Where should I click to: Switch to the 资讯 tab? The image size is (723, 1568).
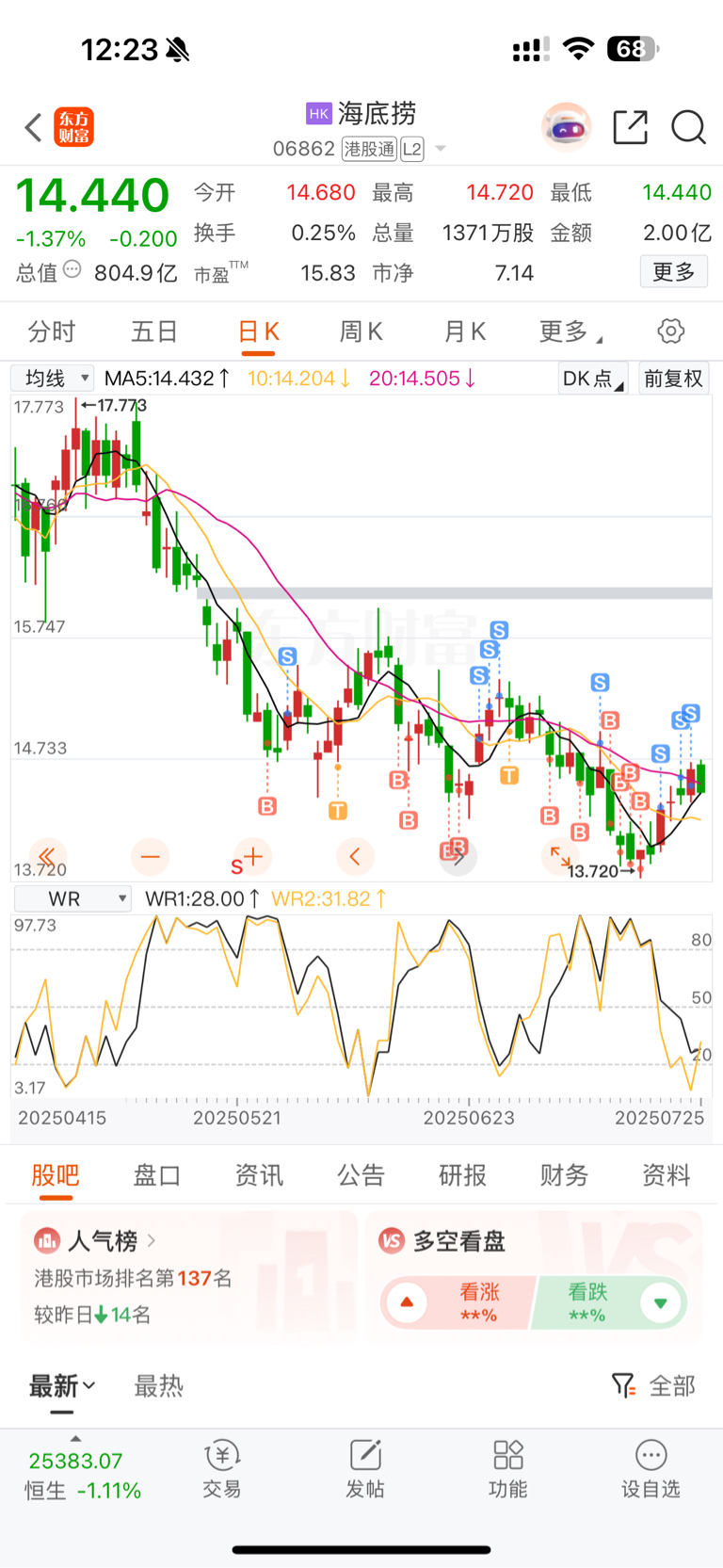[259, 1175]
